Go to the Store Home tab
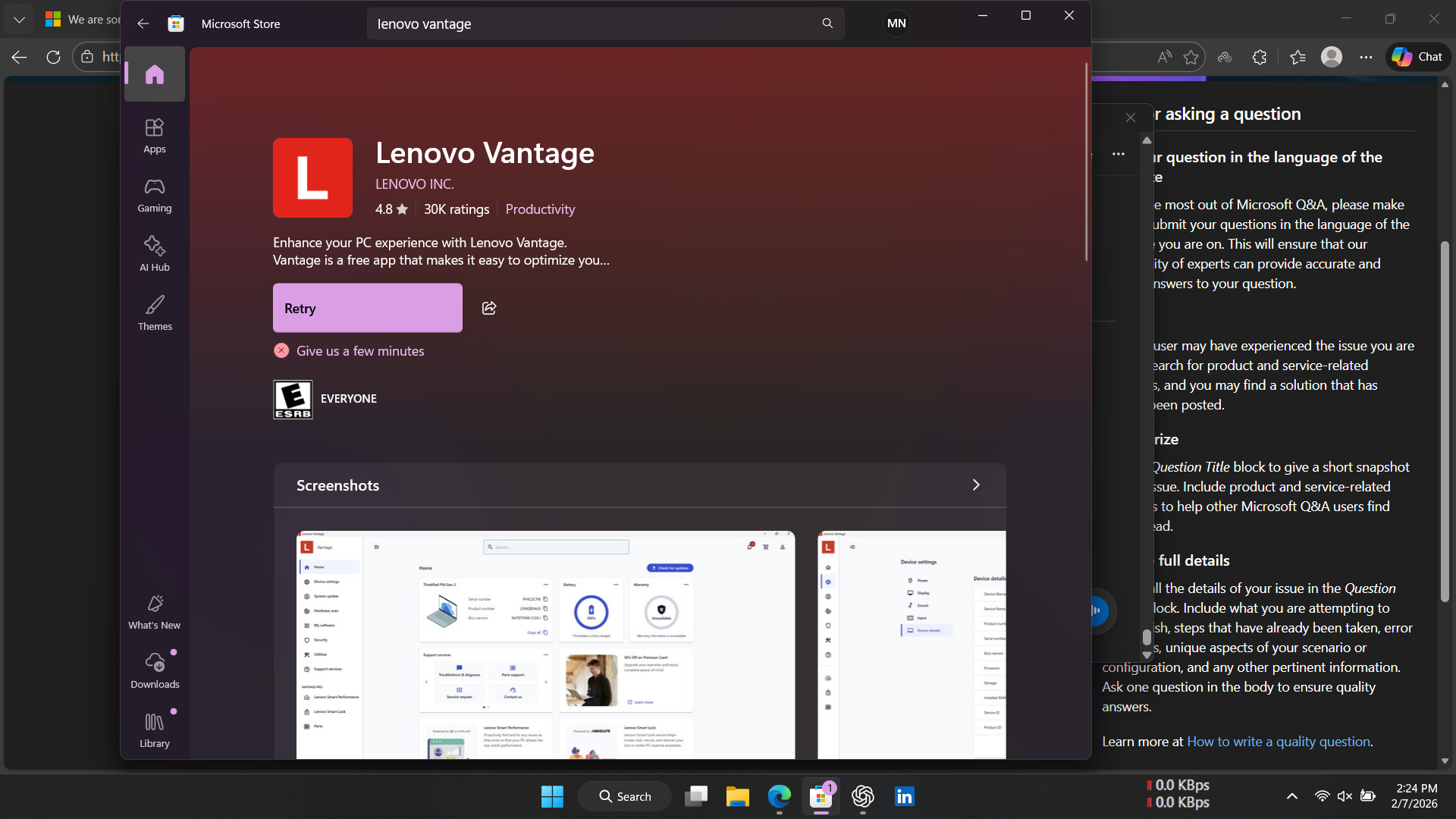Viewport: 1456px width, 819px height. click(155, 74)
